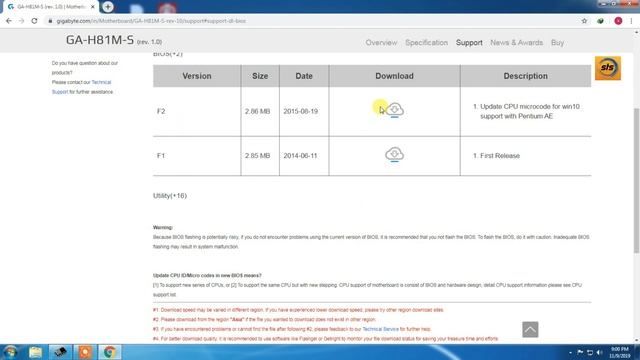The height and width of the screenshot is (360, 640).
Task: Click the Download column header
Action: click(x=394, y=76)
